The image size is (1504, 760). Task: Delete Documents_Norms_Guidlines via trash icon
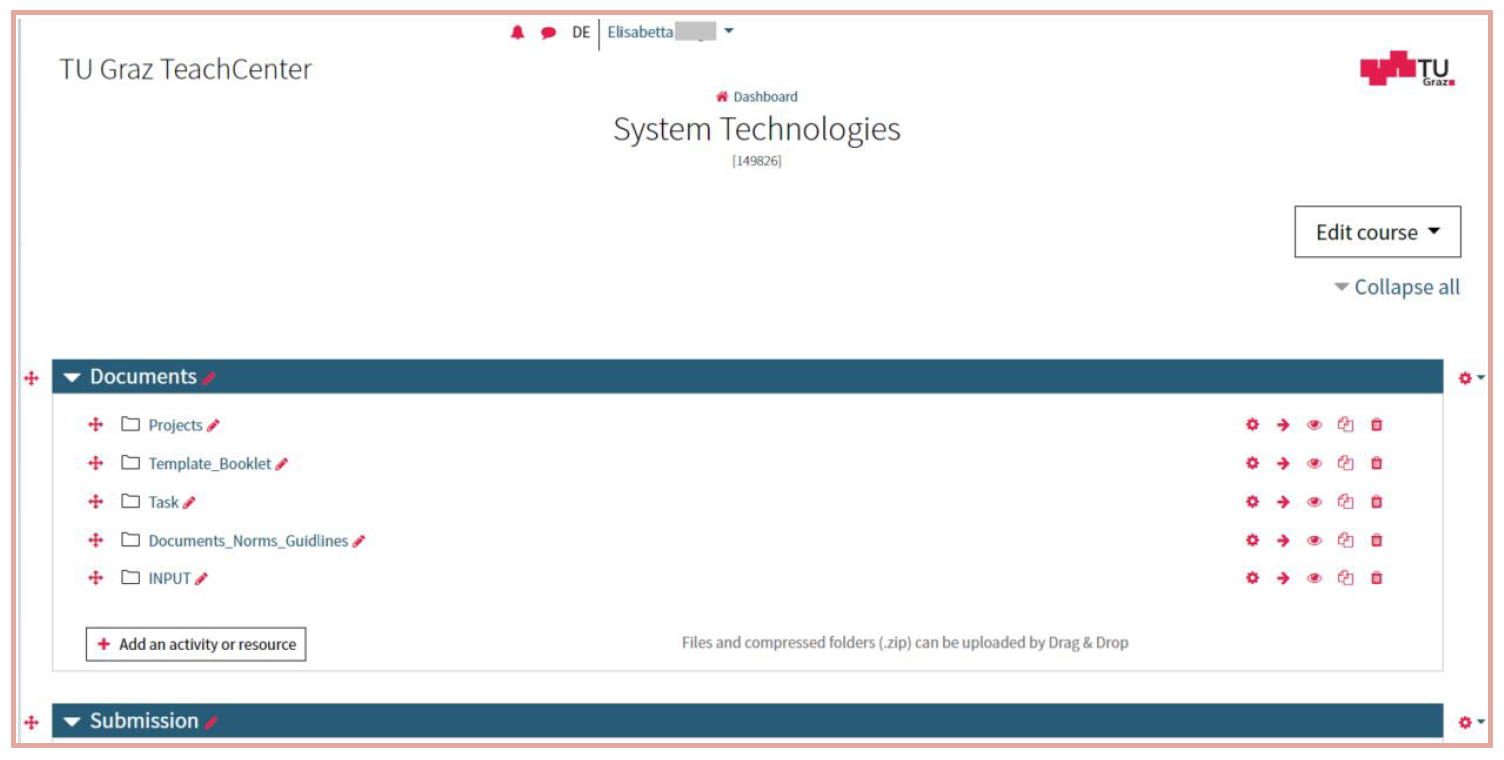(1377, 540)
